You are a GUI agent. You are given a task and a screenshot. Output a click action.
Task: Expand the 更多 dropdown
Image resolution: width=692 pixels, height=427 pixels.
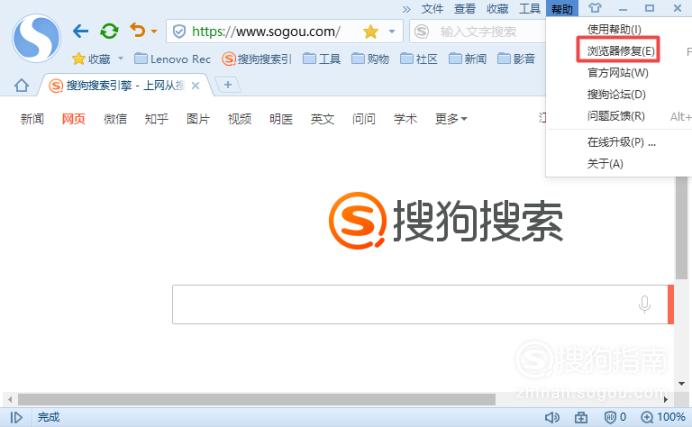click(451, 119)
